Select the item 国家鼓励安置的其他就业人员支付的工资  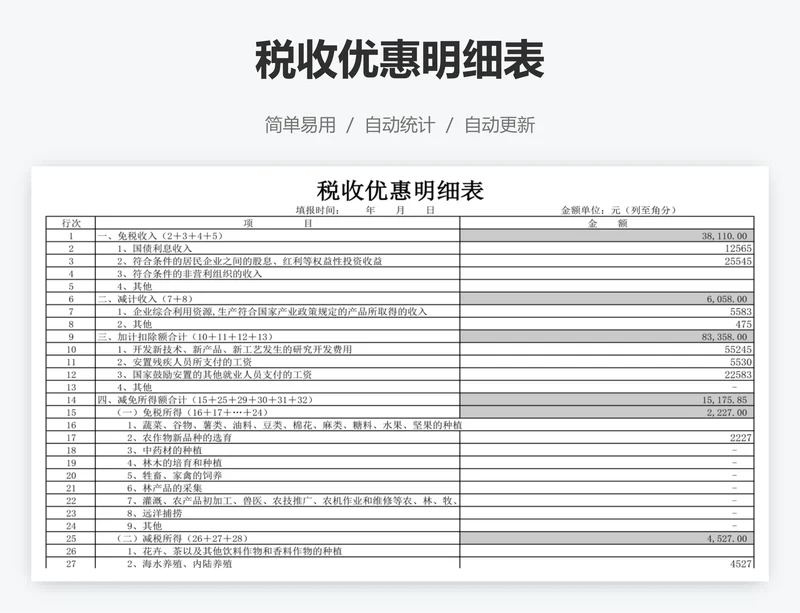pyautogui.click(x=278, y=374)
